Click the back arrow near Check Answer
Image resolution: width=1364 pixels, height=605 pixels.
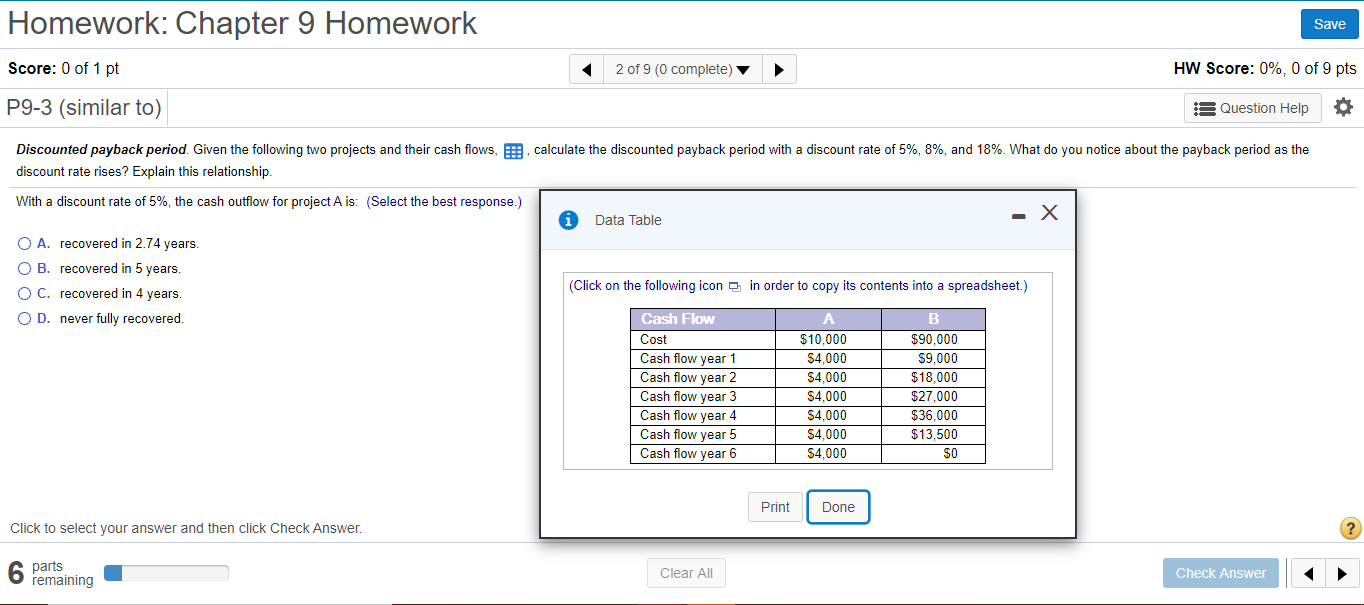[x=1308, y=573]
